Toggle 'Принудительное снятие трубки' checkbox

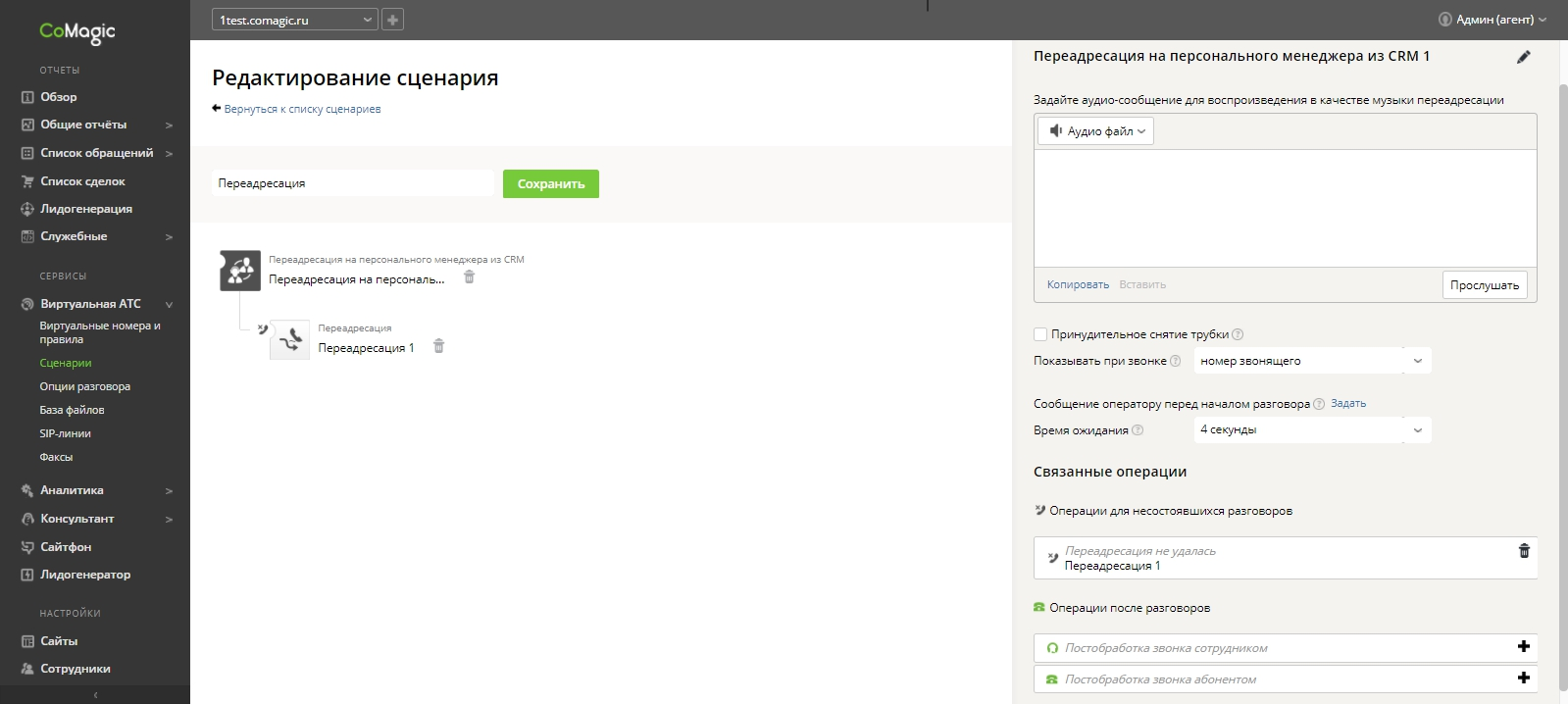coord(1040,334)
